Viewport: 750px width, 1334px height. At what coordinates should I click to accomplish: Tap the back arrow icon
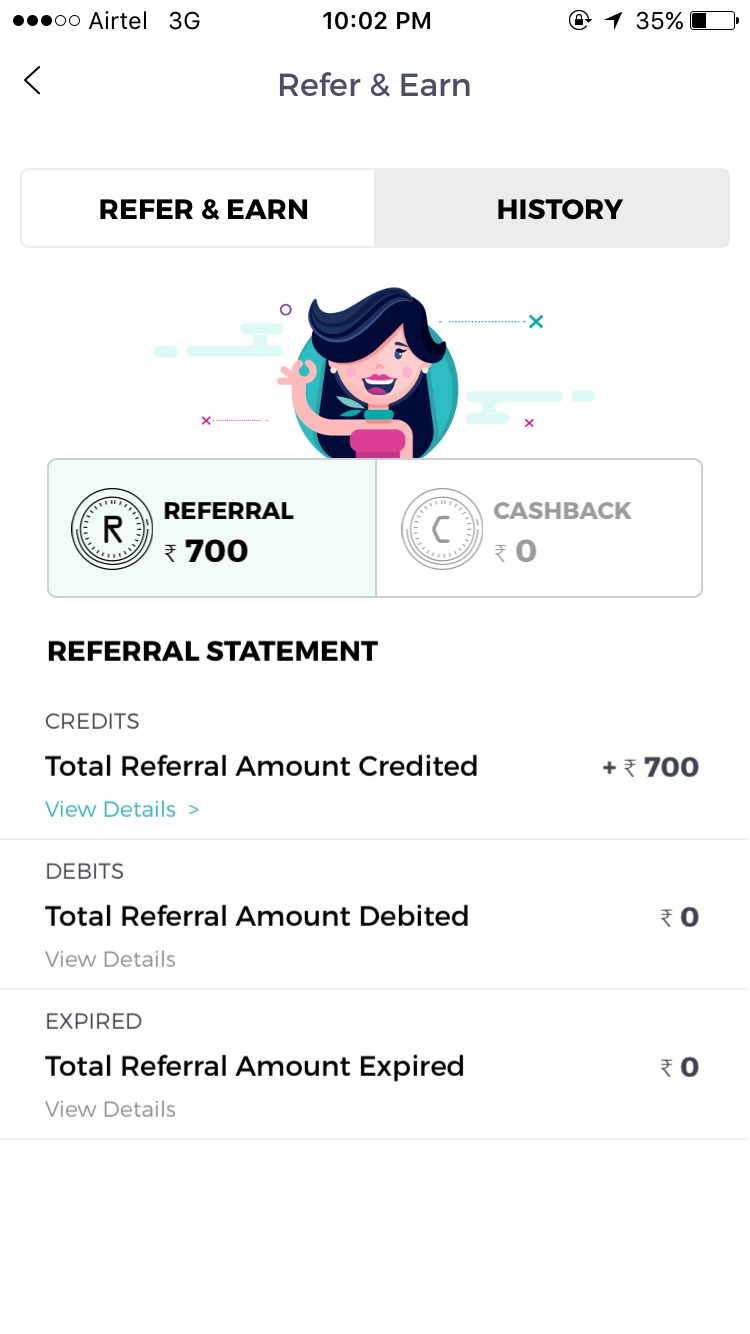(33, 81)
